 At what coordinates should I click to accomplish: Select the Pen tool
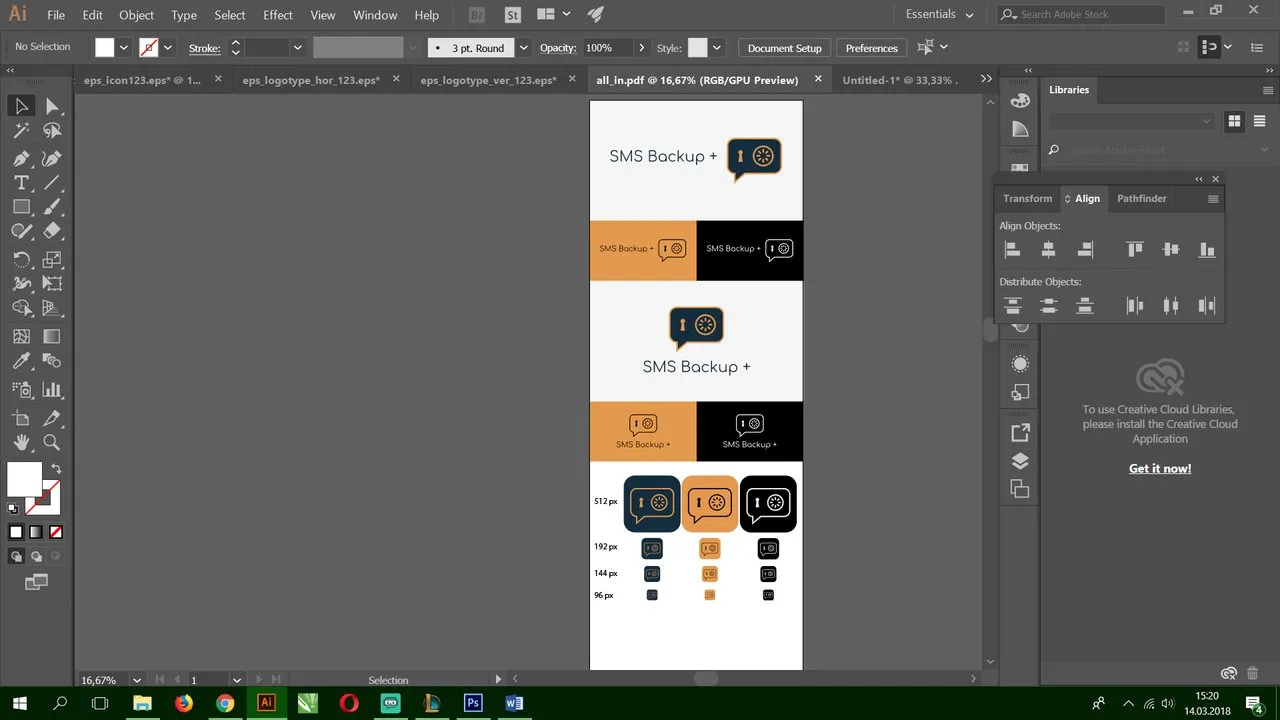[21, 158]
